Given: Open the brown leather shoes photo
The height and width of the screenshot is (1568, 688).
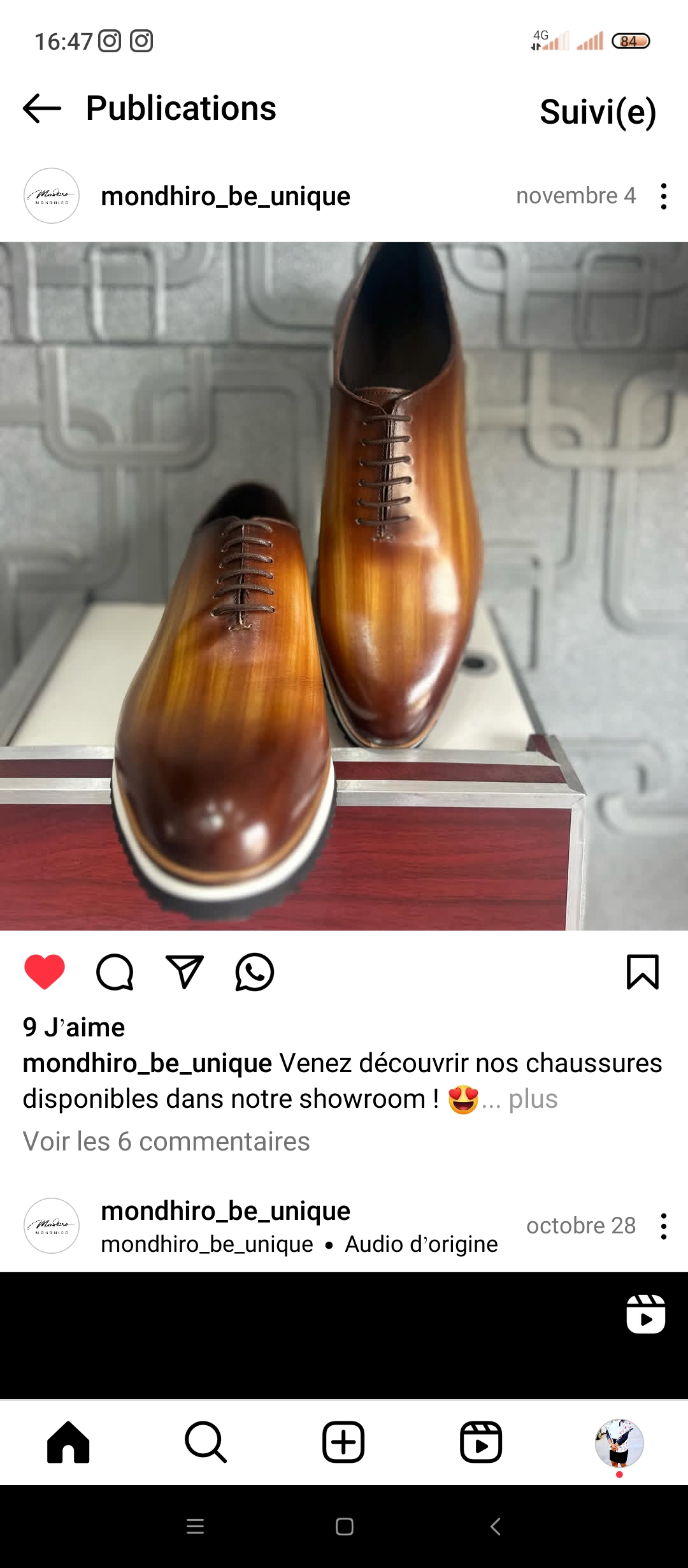Looking at the screenshot, I should (344, 586).
